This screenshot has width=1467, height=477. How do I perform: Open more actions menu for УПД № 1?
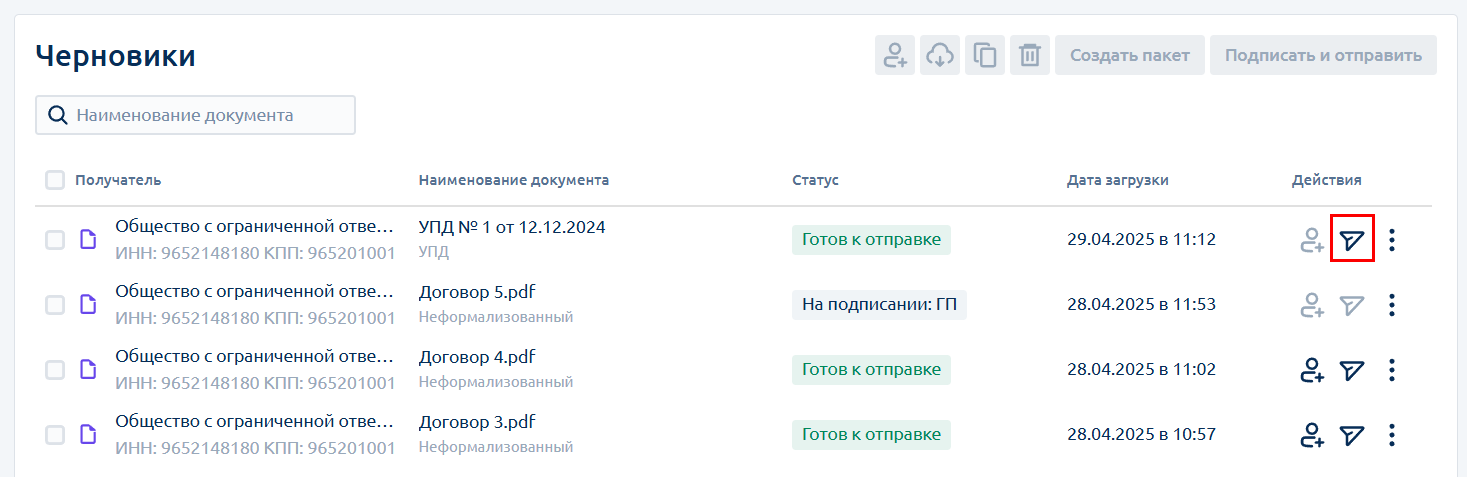(1392, 240)
